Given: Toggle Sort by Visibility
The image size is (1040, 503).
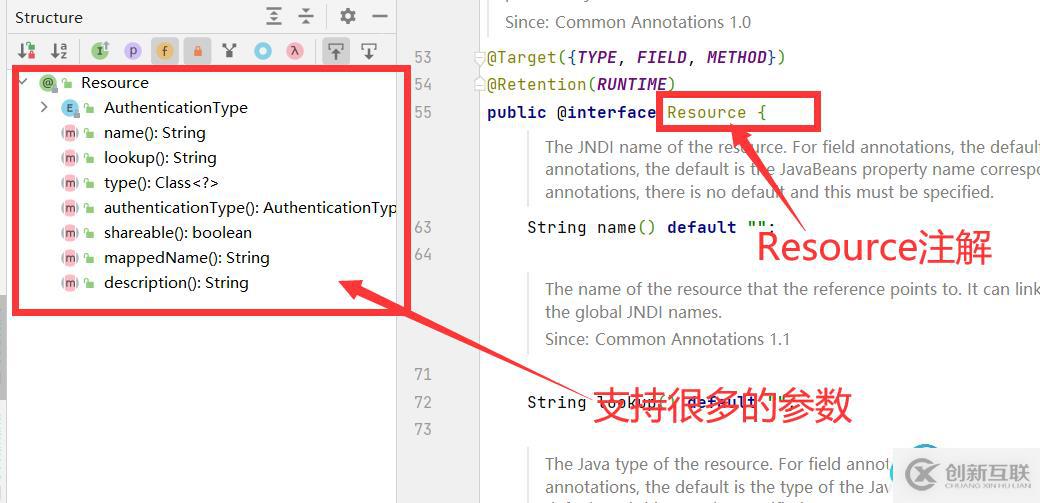Looking at the screenshot, I should 27,50.
